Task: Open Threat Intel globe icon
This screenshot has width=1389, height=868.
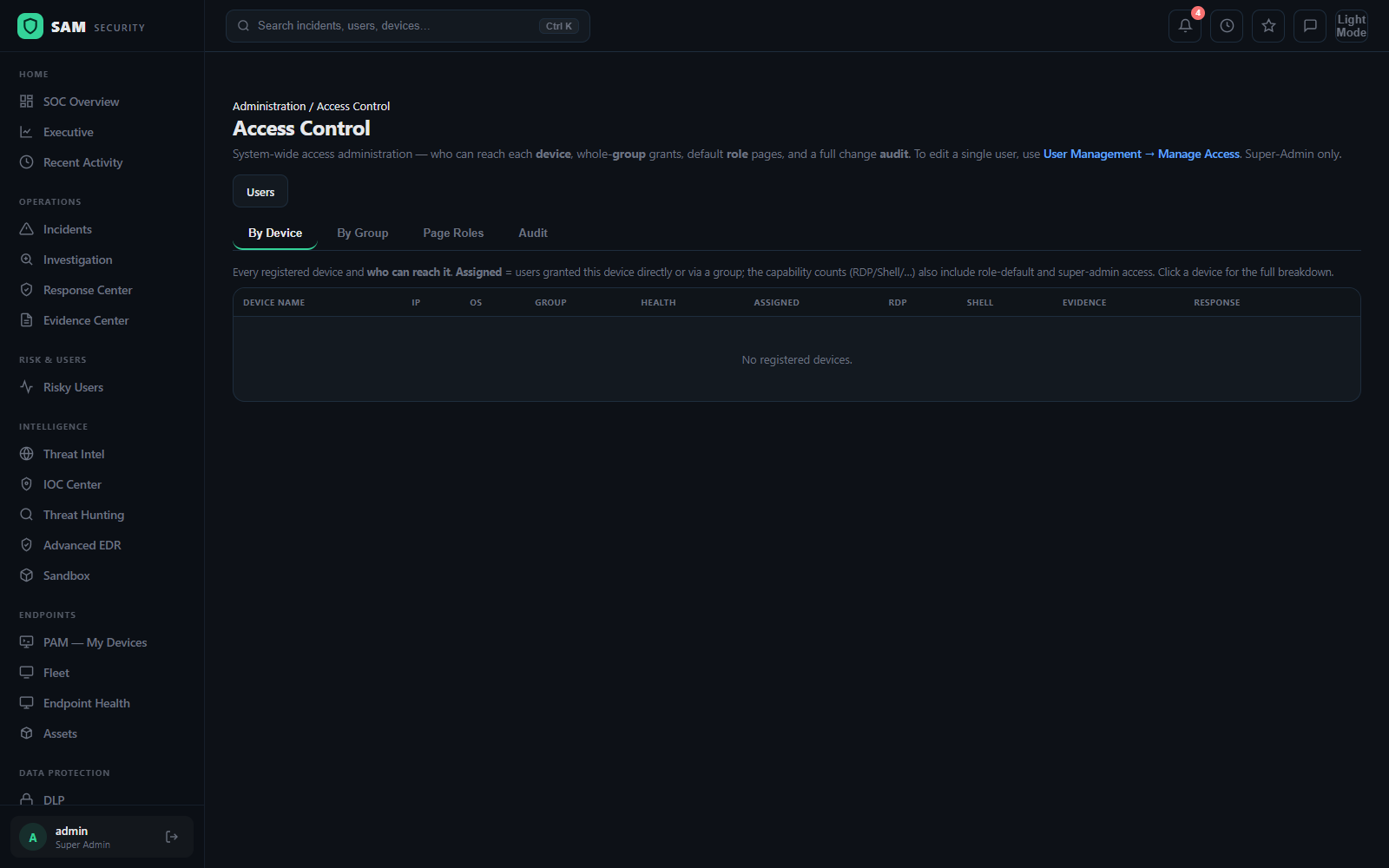Action: [27, 454]
